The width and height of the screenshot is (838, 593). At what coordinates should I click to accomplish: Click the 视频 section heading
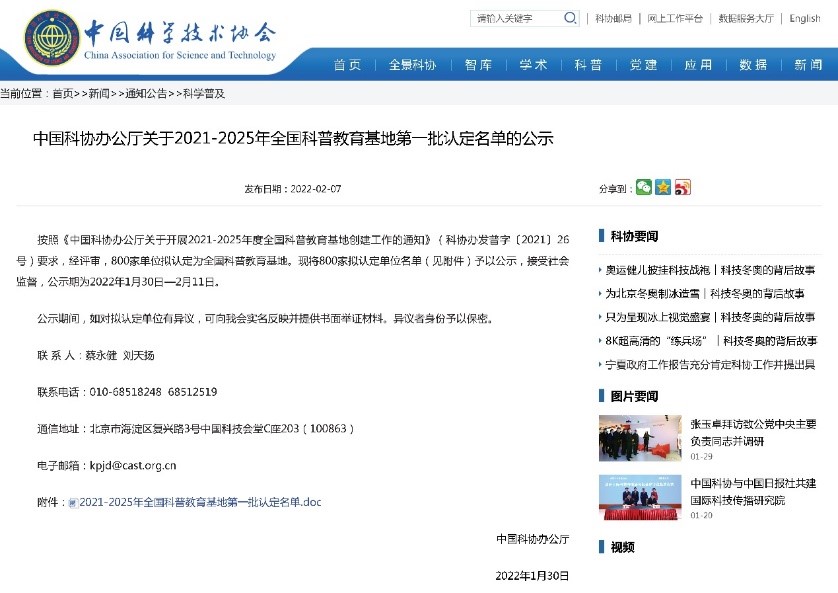pos(623,547)
